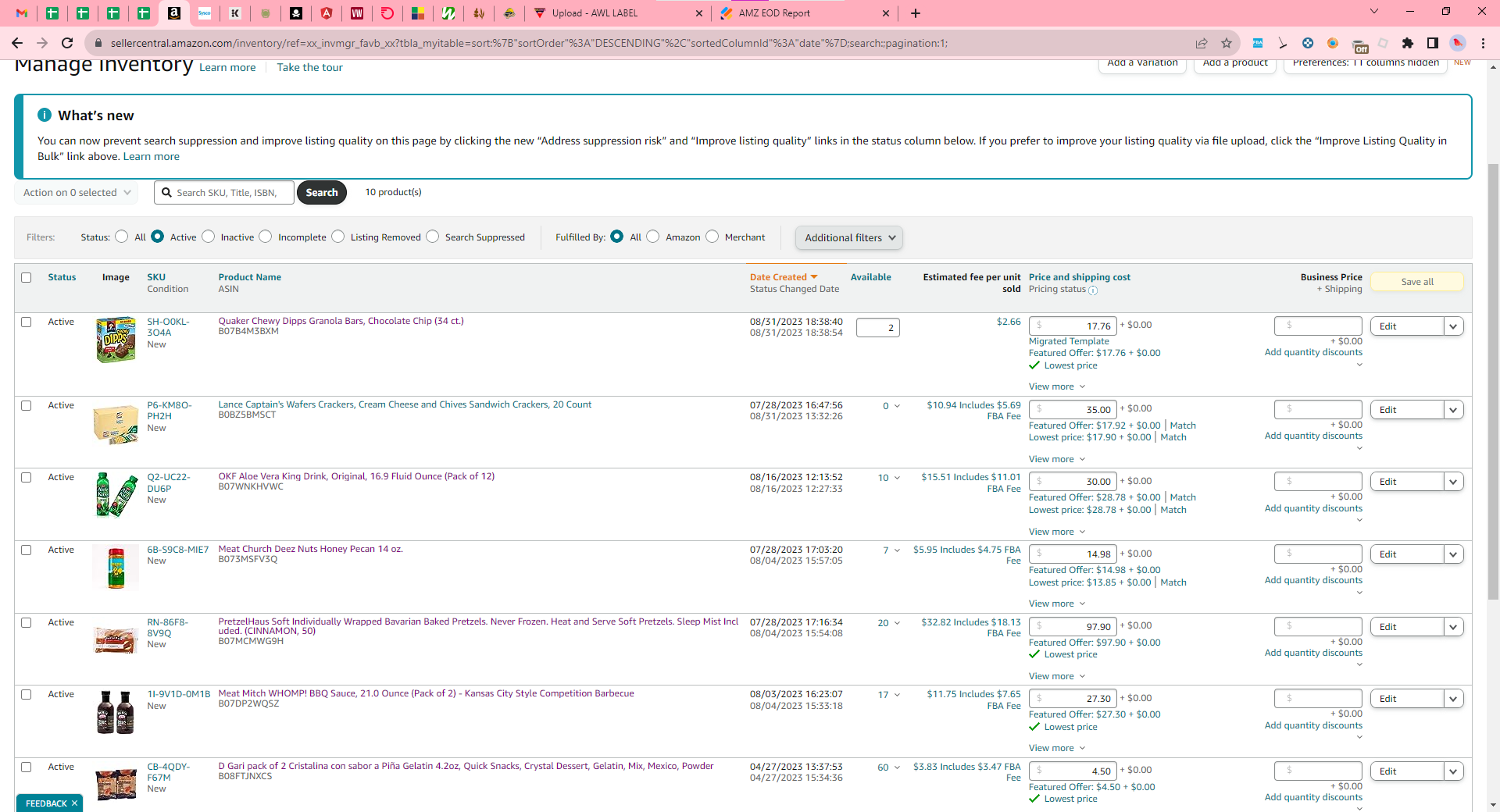Image resolution: width=1500 pixels, height=812 pixels.
Task: Open the Meat Church Deez Nuts product link
Action: pyautogui.click(x=311, y=549)
